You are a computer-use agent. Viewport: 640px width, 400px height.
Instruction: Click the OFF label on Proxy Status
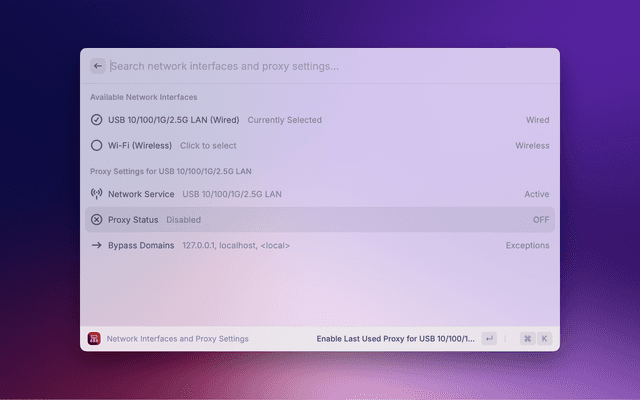tap(541, 219)
